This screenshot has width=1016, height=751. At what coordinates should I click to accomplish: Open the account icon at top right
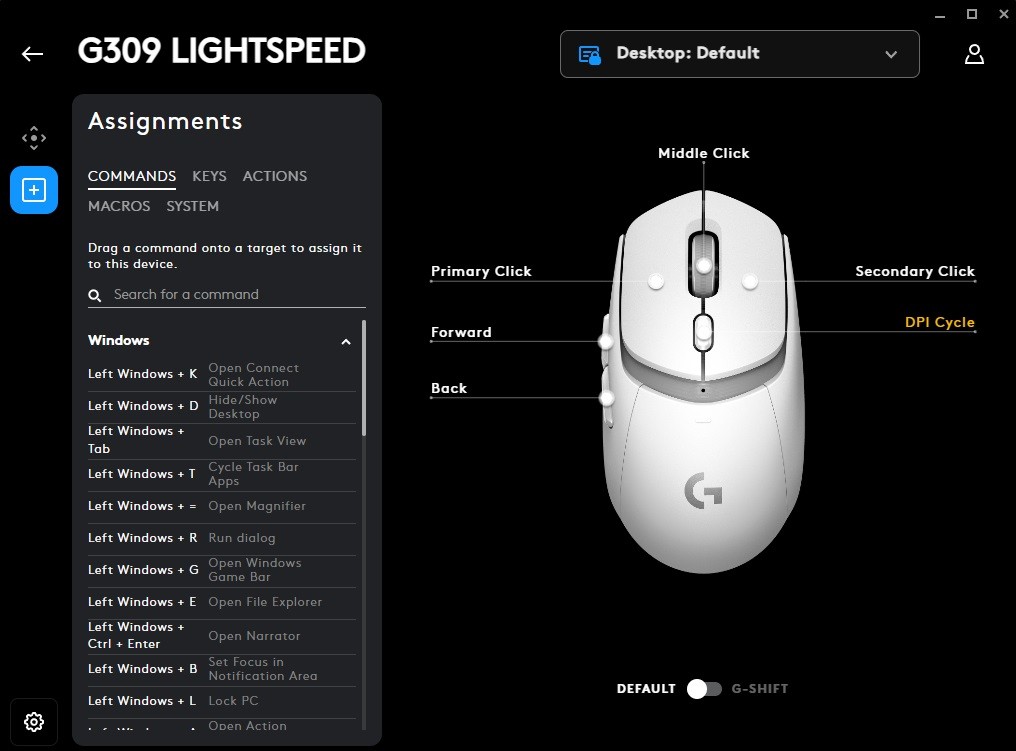975,54
